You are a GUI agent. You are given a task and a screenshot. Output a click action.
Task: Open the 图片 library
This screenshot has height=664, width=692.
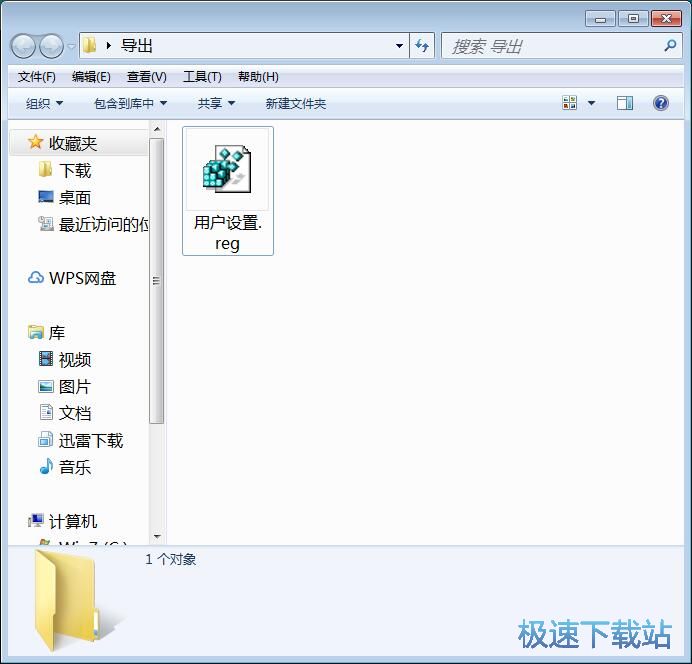coord(75,387)
